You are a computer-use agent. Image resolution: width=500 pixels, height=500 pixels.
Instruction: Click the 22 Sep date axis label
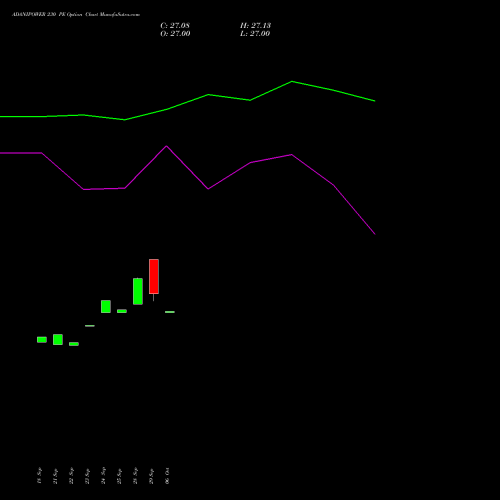[71, 476]
